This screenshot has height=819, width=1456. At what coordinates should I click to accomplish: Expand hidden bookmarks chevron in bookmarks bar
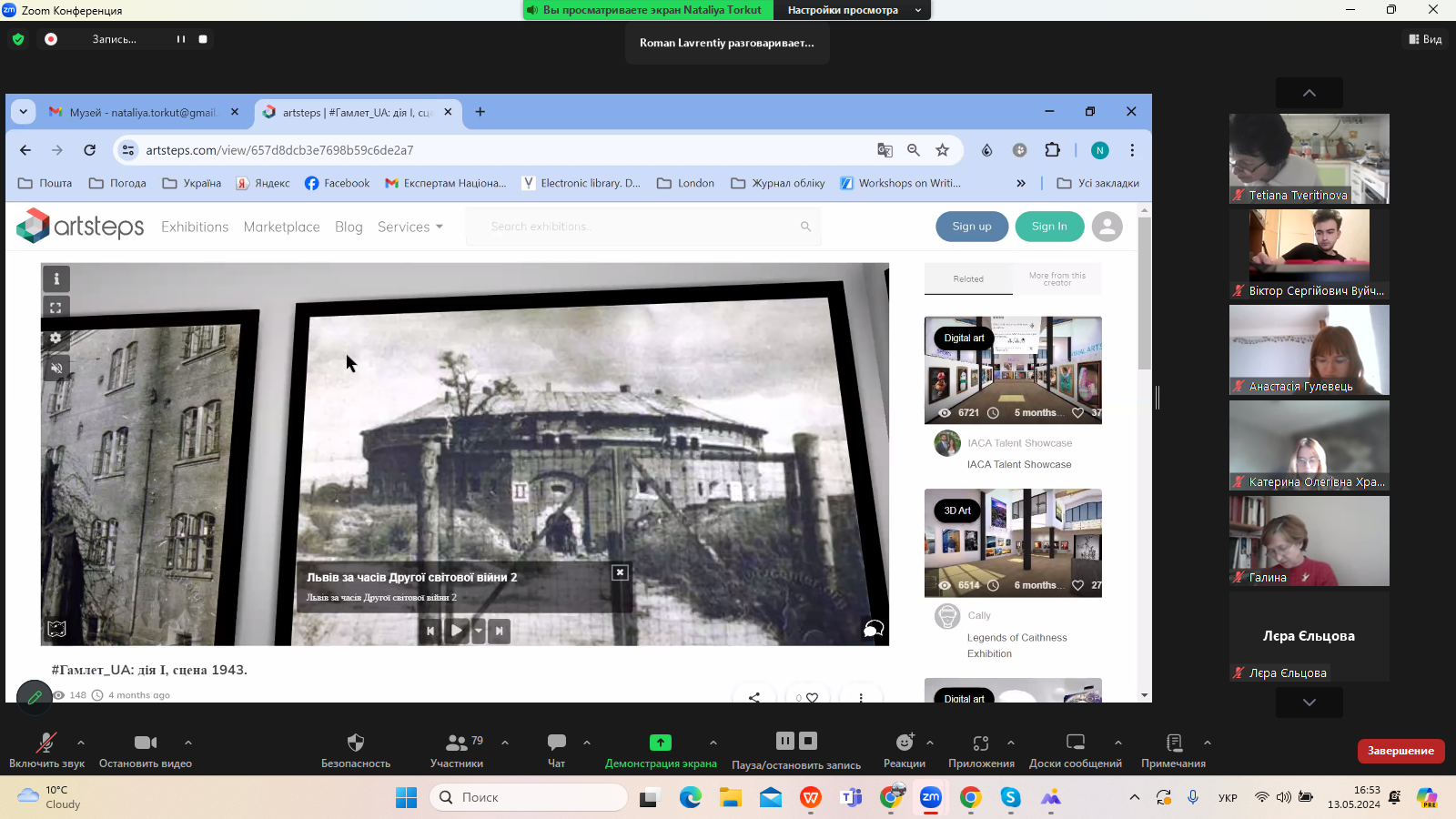[x=1021, y=183]
